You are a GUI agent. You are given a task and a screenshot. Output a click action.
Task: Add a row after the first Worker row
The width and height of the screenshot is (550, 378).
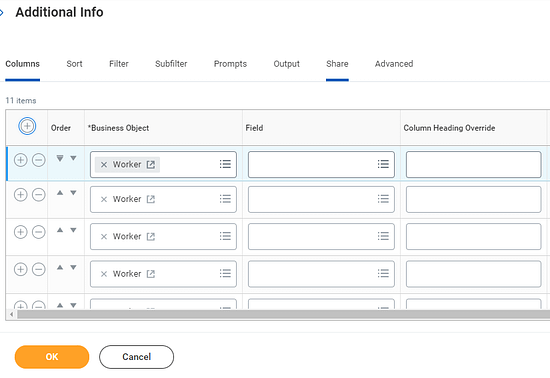[x=20, y=160]
